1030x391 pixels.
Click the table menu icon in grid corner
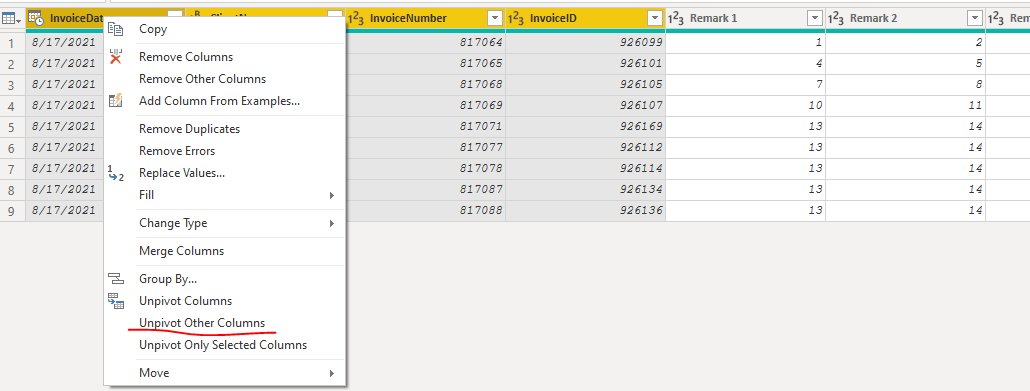[x=12, y=19]
